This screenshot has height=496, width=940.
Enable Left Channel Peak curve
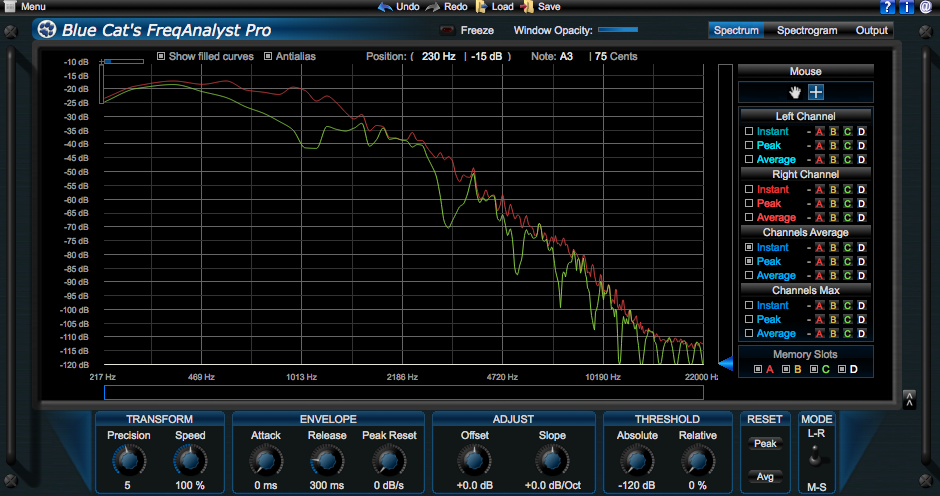749,145
